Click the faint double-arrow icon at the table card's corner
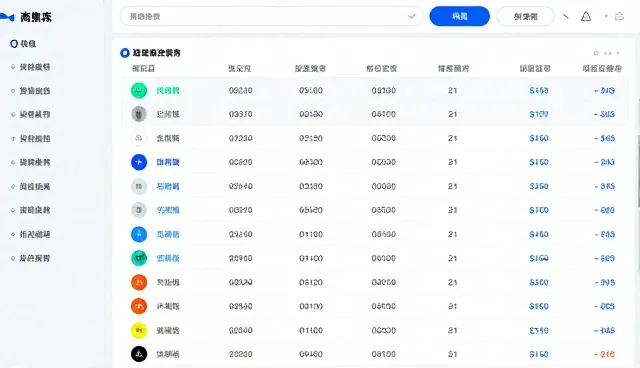 608,53
